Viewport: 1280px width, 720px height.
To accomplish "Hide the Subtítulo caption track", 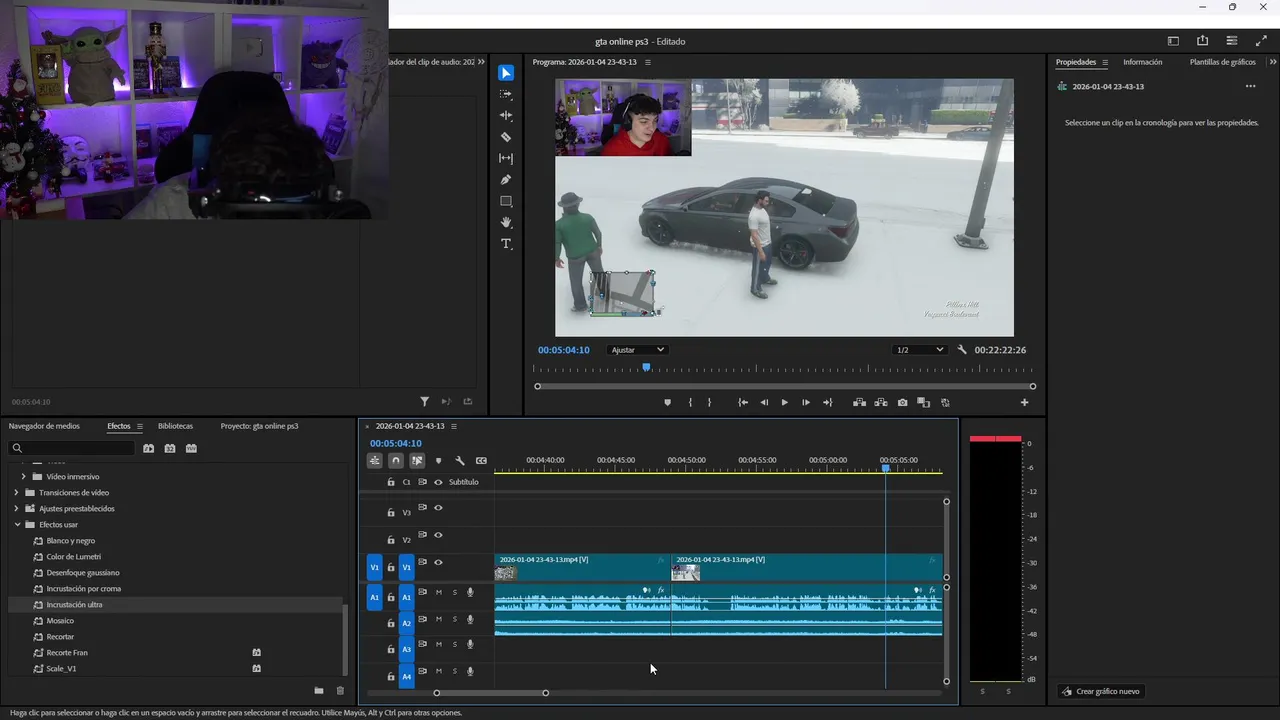I will click(438, 482).
